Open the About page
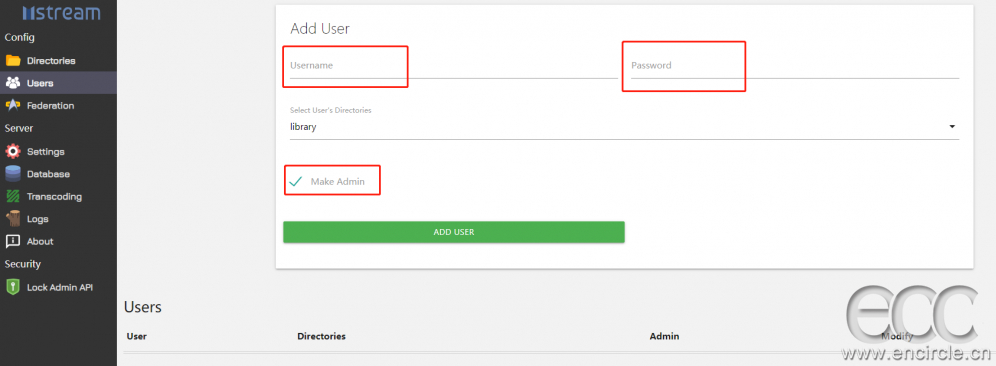 click(58, 241)
